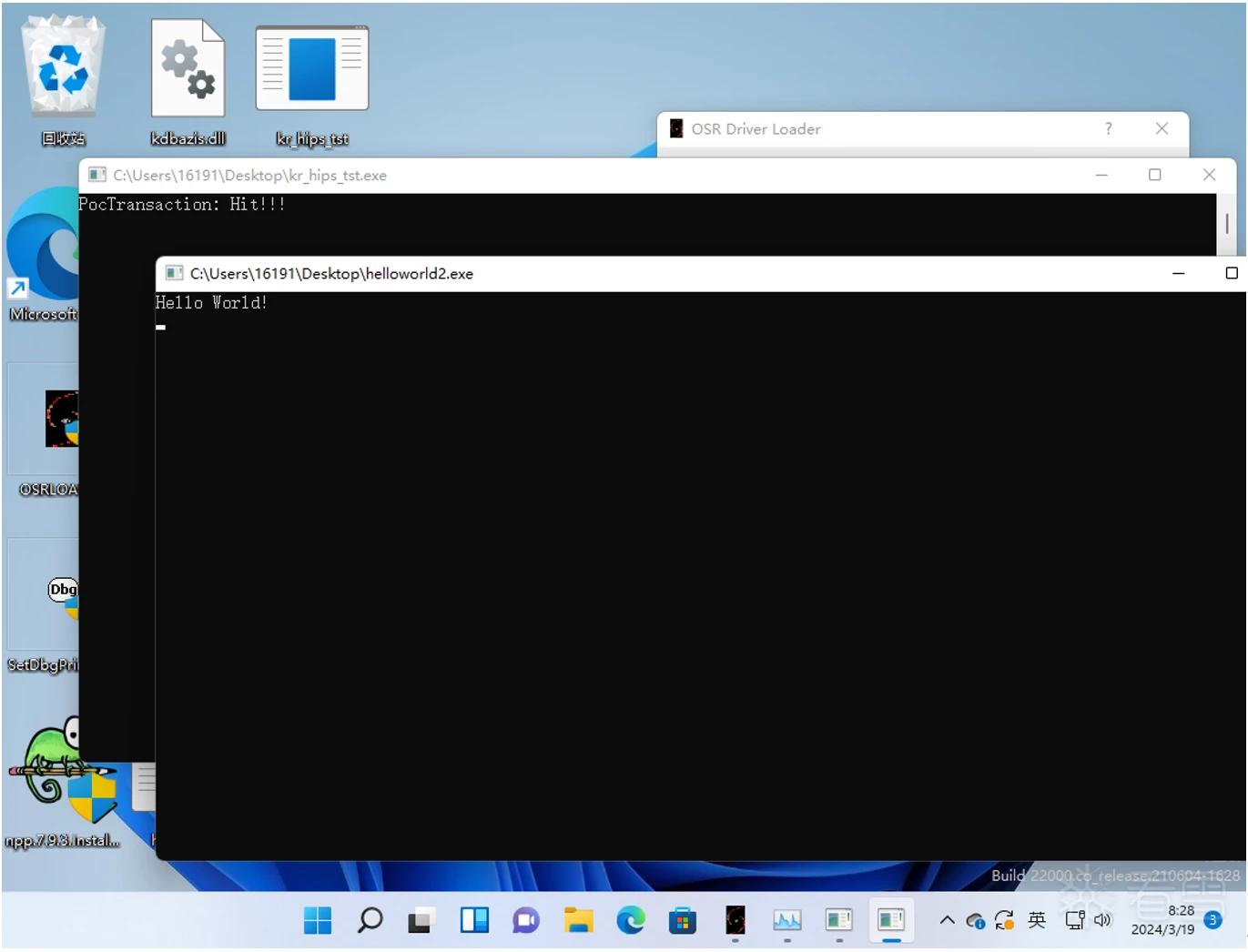1248x952 pixels.
Task: Launch the Chat app from taskbar
Action: (x=526, y=921)
